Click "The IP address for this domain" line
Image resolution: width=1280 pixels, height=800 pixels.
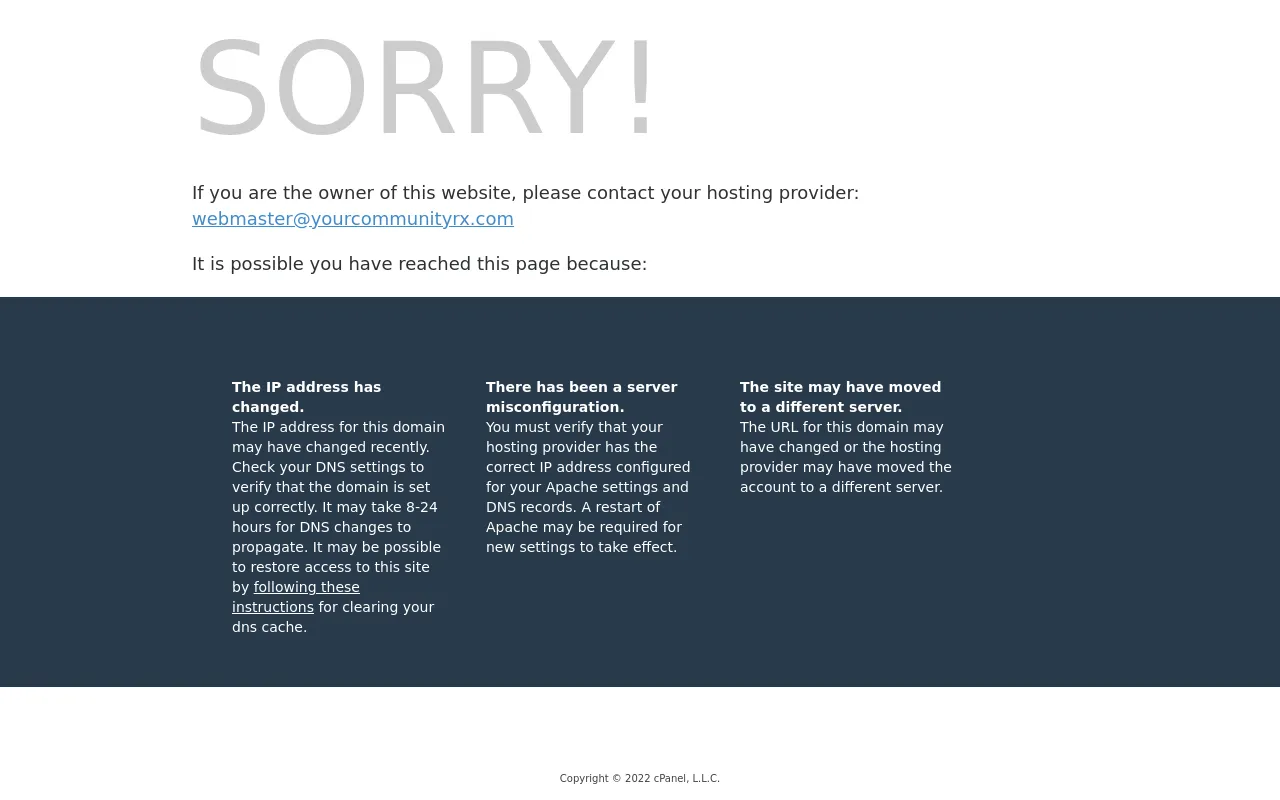[339, 427]
